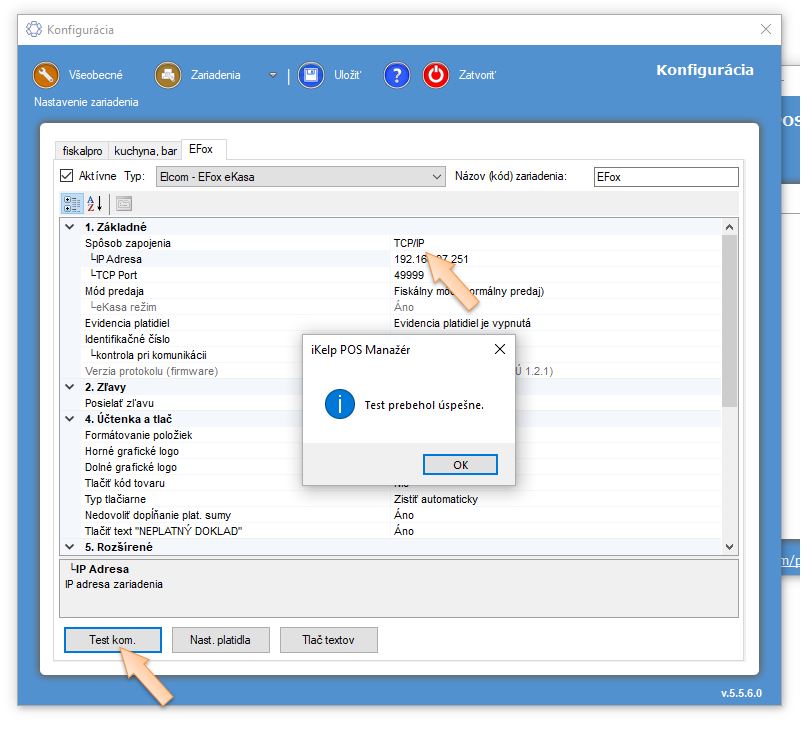
Task: Open the Zariadenia dropdown arrow
Action: [272, 75]
